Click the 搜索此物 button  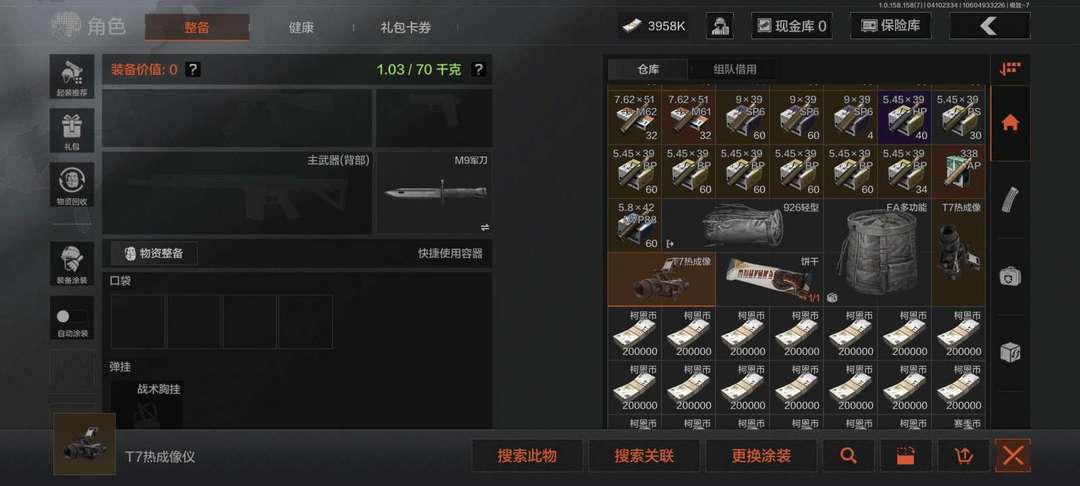click(x=527, y=456)
